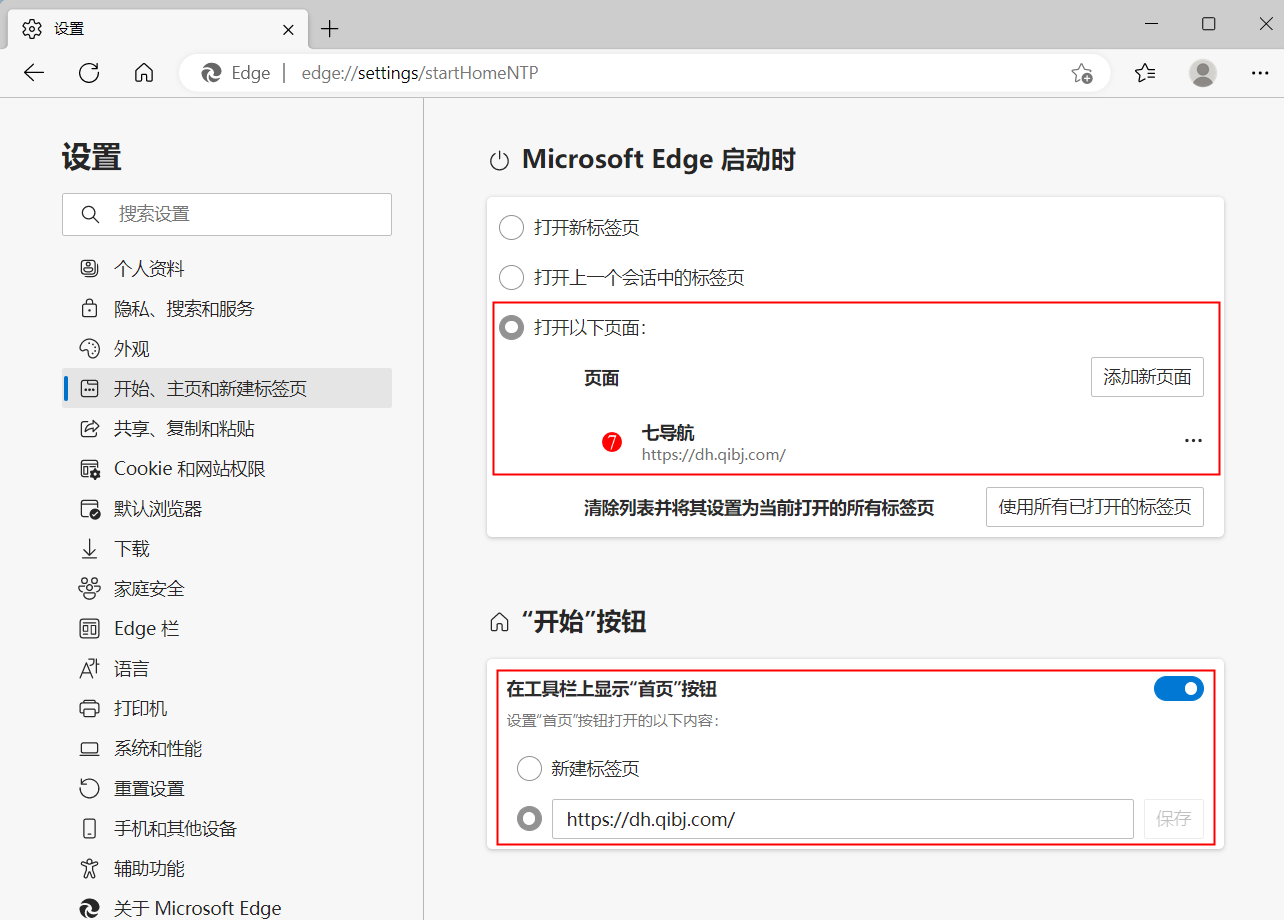Viewport: 1284px width, 920px height.
Task: Reload the page with refresh icon
Action: (x=89, y=73)
